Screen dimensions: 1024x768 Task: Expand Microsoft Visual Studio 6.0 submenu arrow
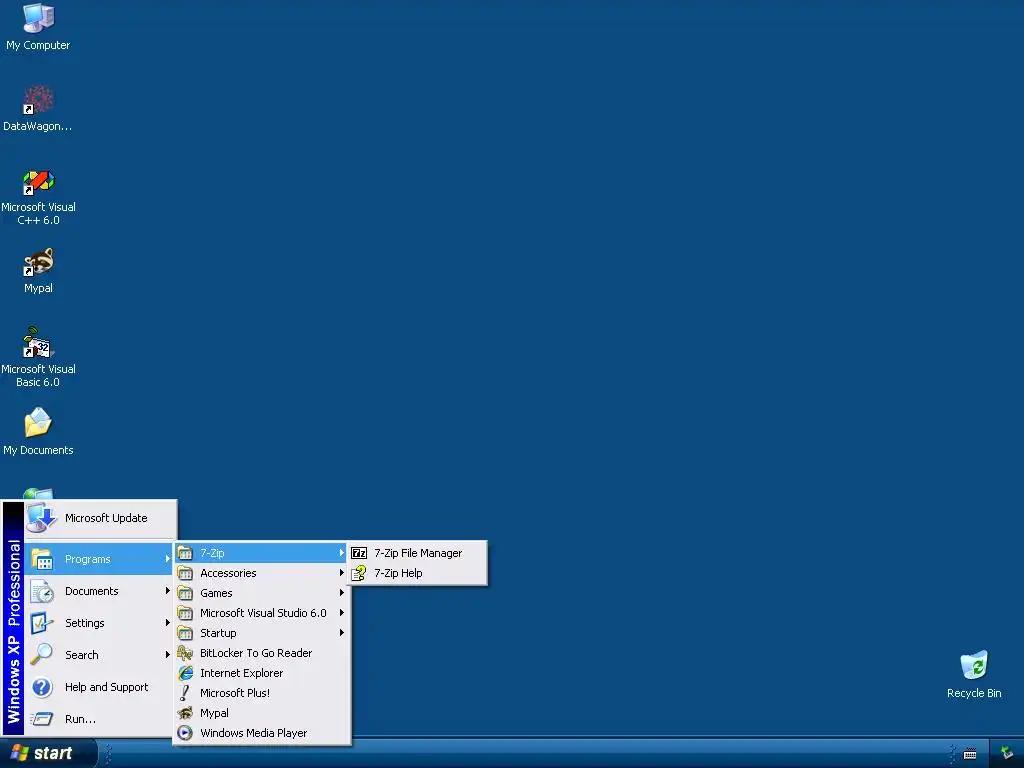(x=341, y=613)
